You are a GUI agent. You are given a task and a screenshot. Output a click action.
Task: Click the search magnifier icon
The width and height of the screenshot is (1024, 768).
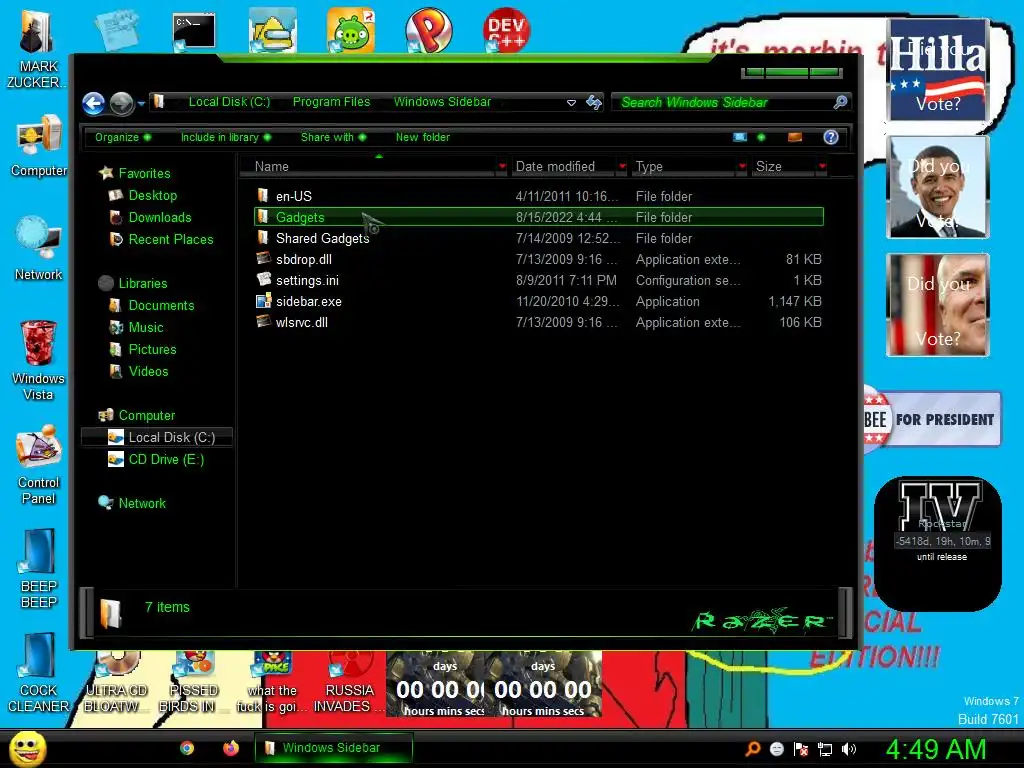point(841,102)
